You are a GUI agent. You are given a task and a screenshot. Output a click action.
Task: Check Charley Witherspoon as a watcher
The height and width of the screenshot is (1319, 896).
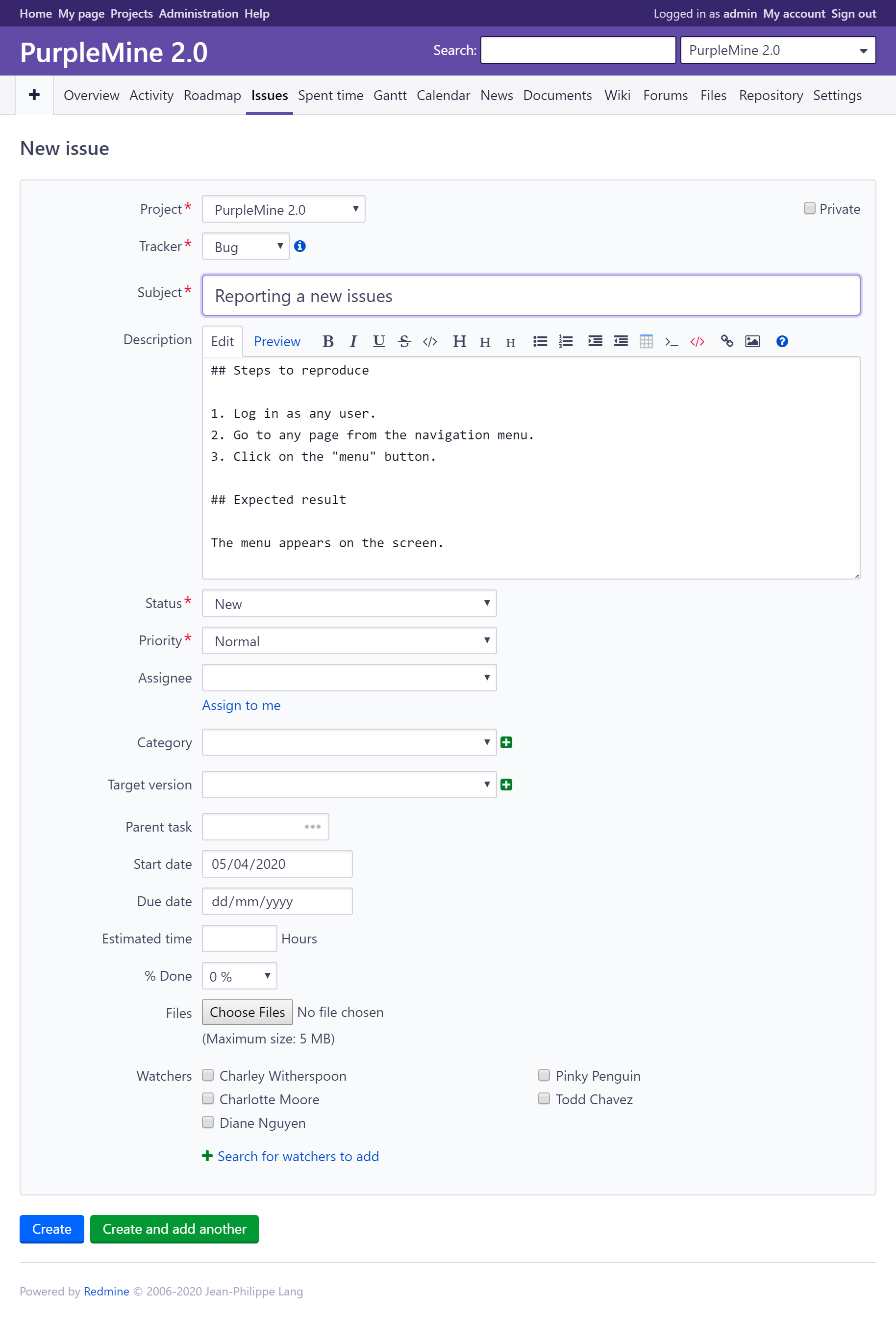208,1075
